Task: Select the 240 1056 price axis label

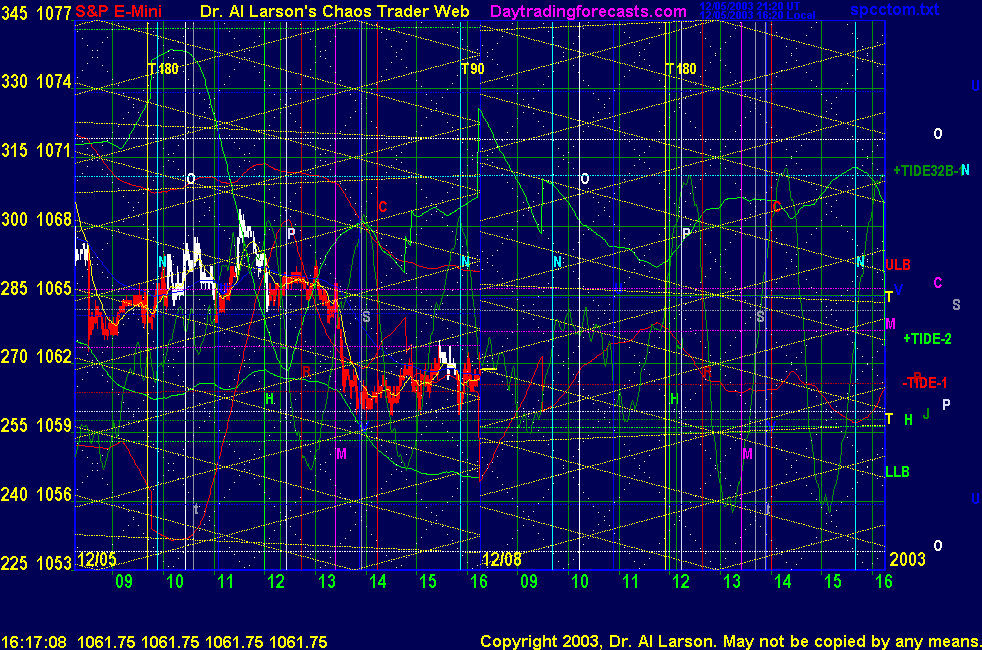Action: coord(36,494)
